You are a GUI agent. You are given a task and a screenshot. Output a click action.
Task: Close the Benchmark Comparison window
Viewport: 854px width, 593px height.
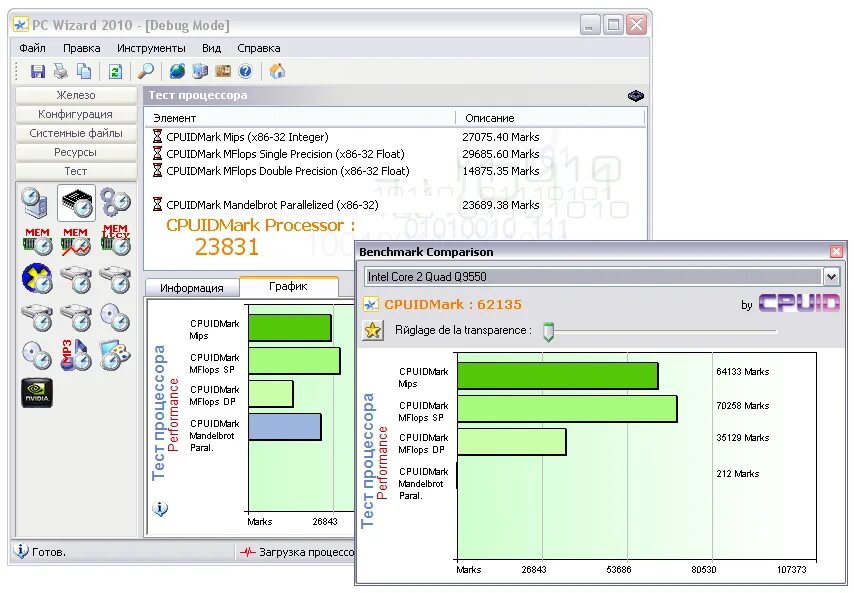(836, 251)
